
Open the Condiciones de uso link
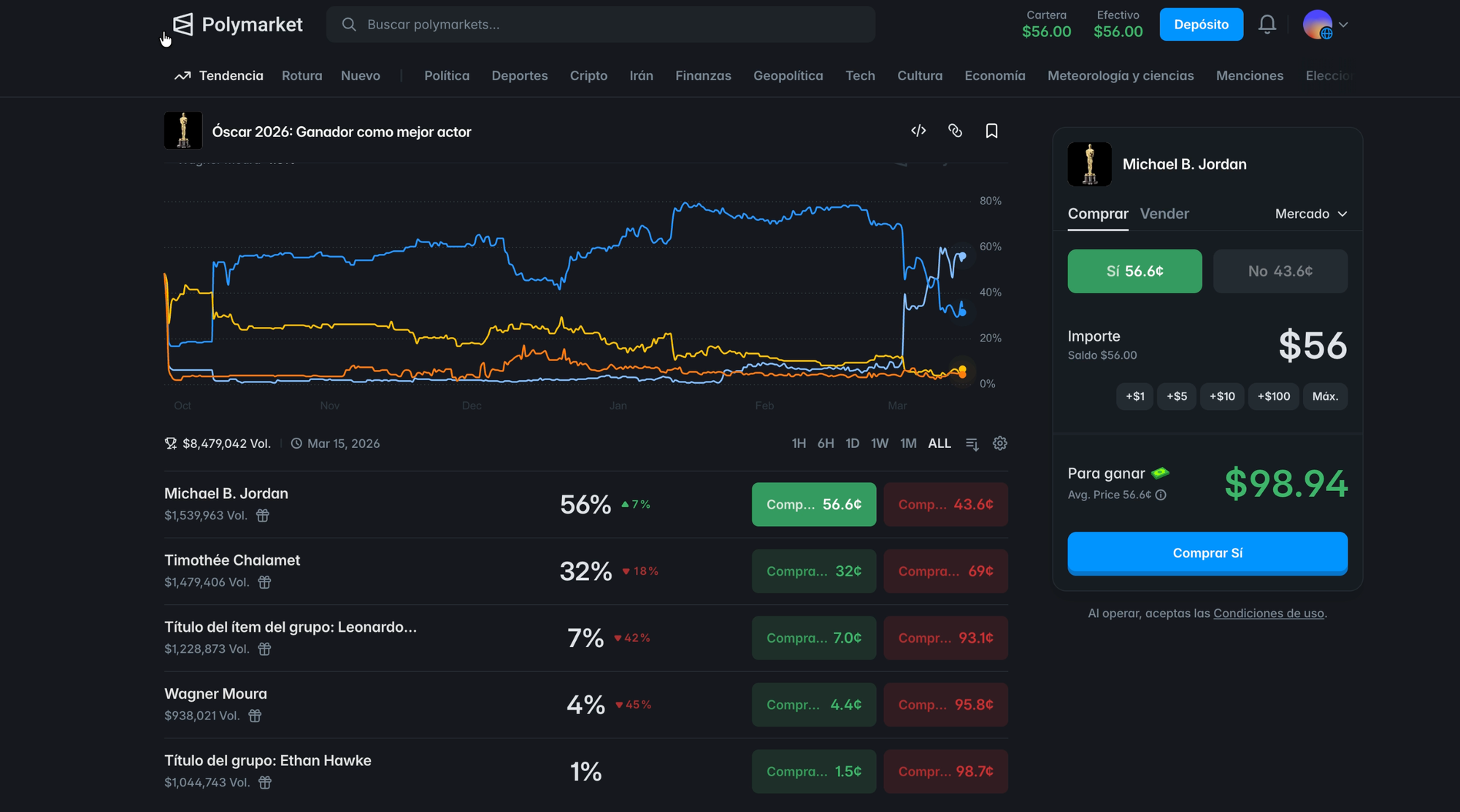click(x=1268, y=614)
